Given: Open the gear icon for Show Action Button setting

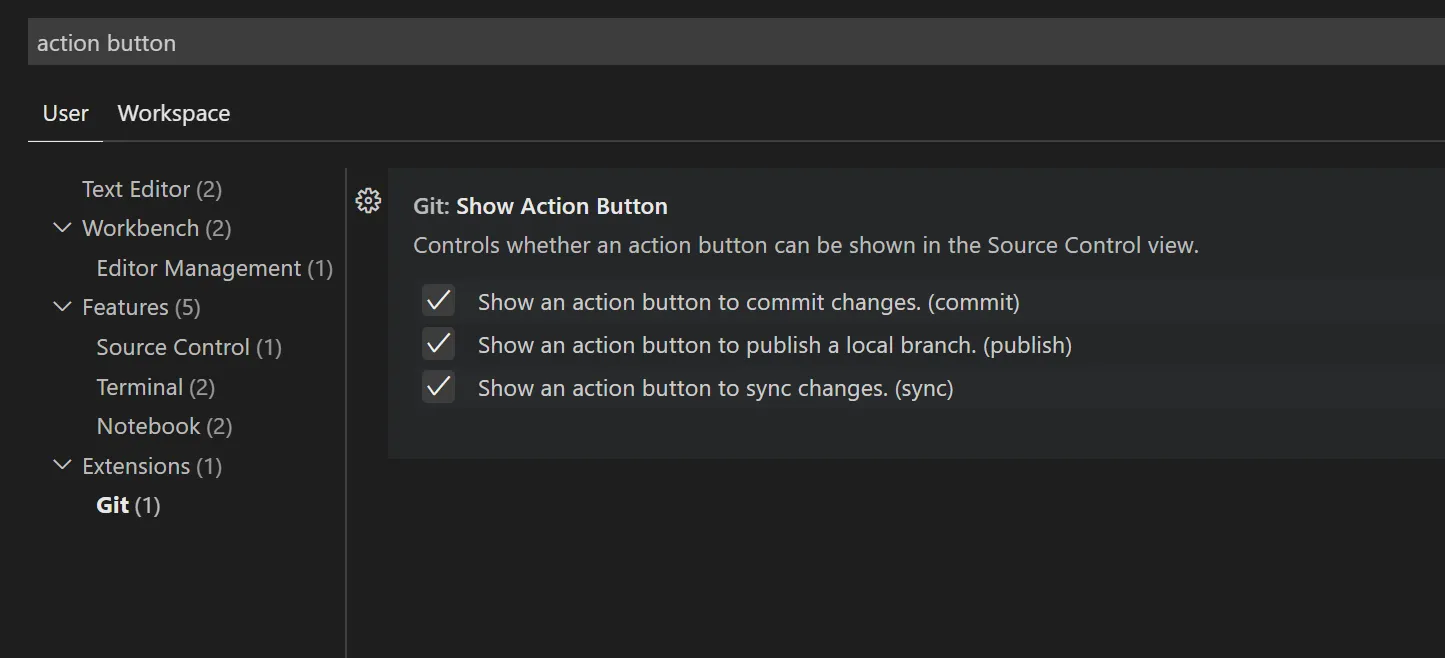Looking at the screenshot, I should pyautogui.click(x=368, y=201).
